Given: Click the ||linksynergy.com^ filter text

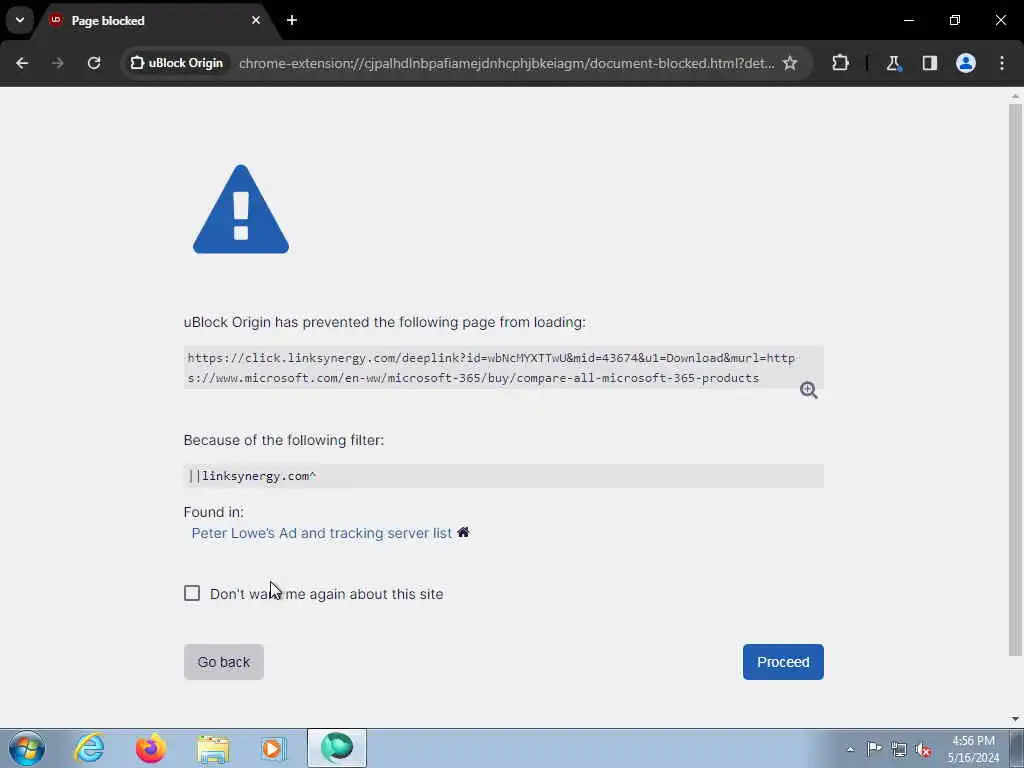Looking at the screenshot, I should 252,476.
